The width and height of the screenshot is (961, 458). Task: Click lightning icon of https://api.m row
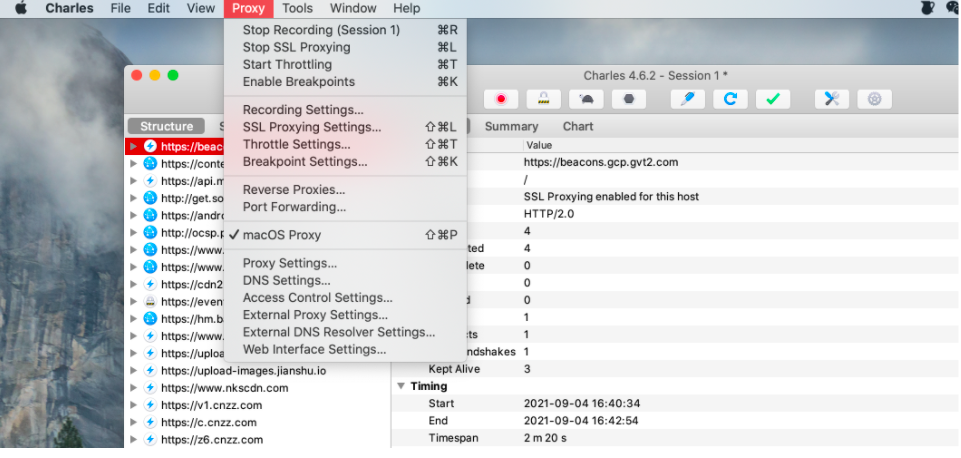[x=150, y=181]
